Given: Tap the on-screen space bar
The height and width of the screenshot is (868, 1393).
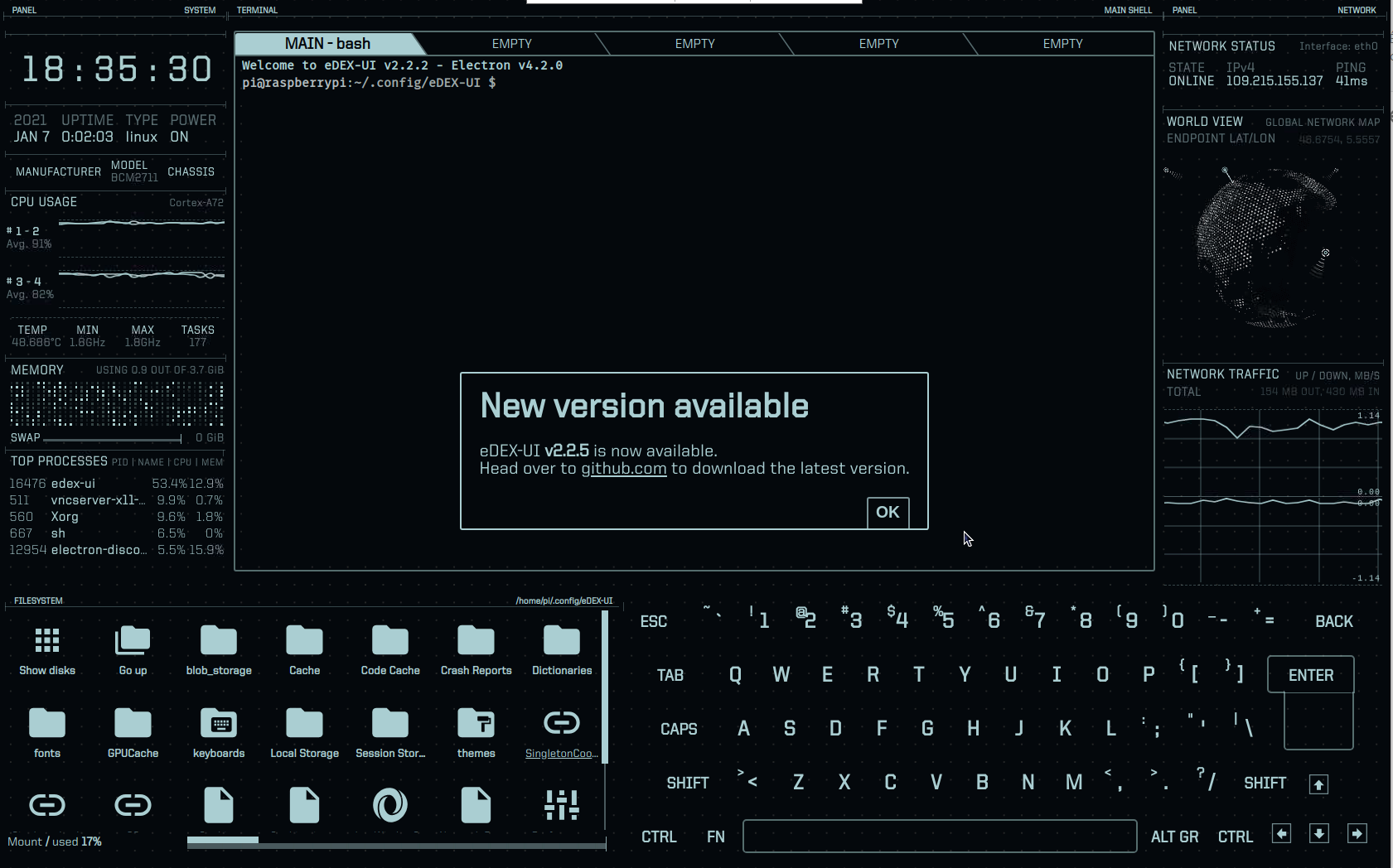Looking at the screenshot, I should (x=940, y=836).
